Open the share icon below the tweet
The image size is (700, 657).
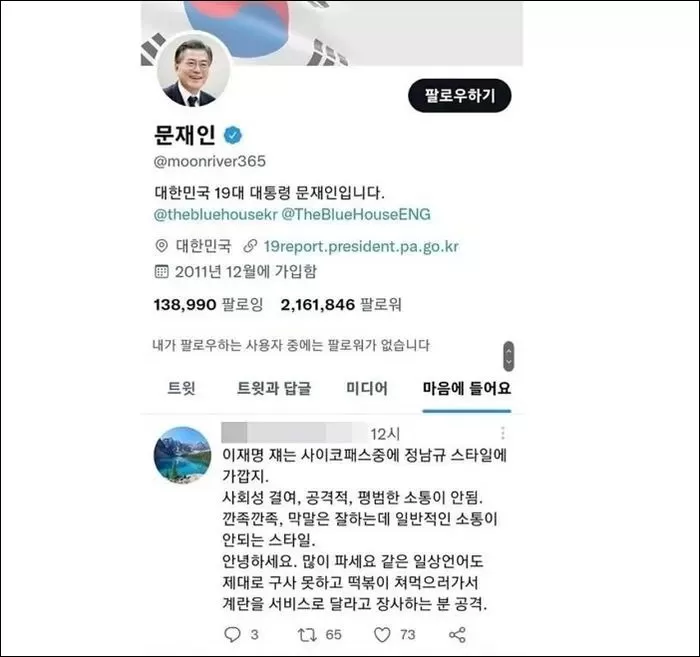[457, 634]
